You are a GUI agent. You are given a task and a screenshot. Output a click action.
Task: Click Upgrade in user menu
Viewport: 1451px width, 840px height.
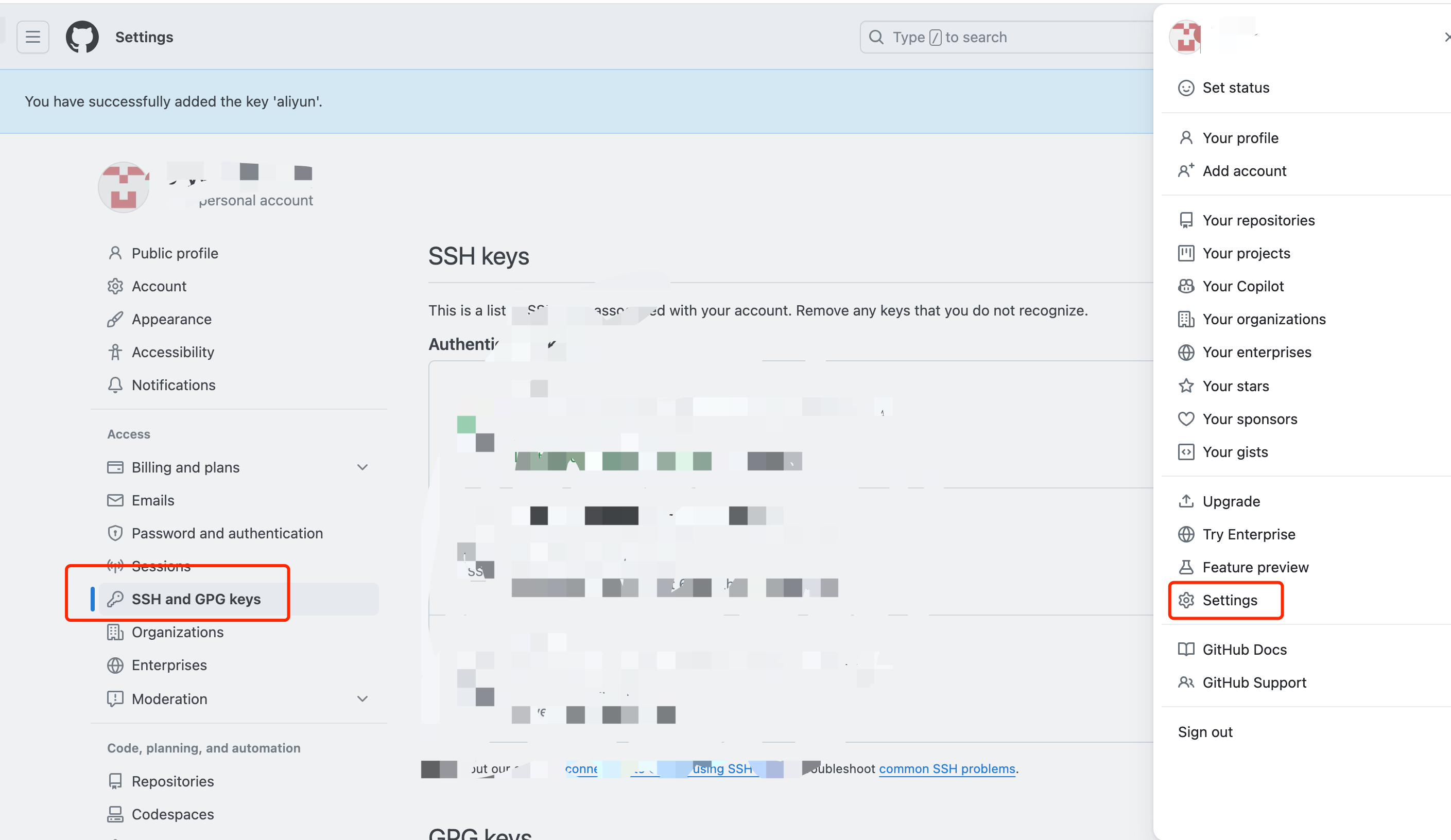[x=1231, y=501]
